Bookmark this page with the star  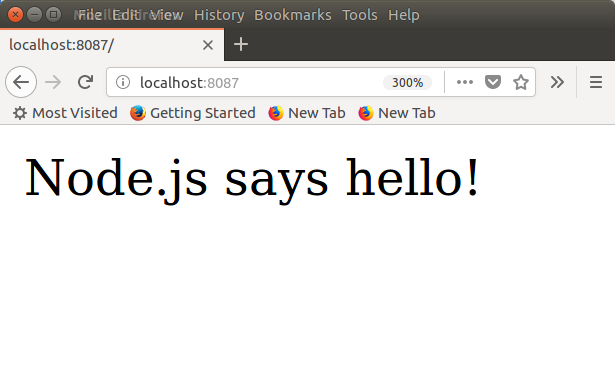[521, 82]
